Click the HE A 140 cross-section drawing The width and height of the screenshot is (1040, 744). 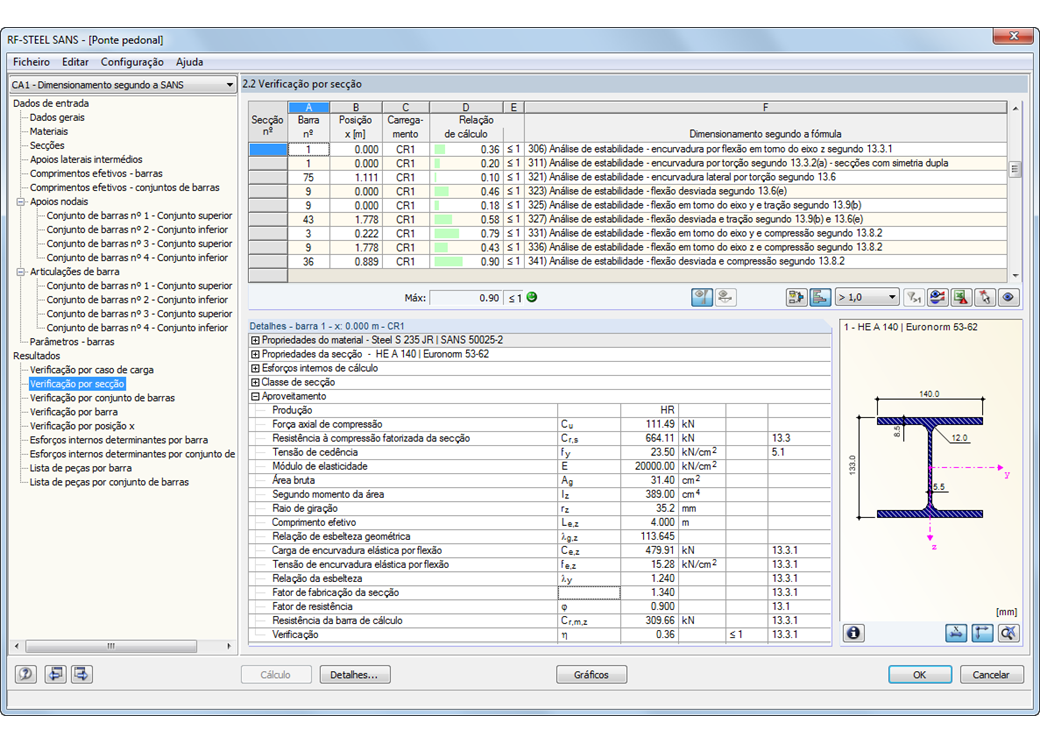(929, 467)
